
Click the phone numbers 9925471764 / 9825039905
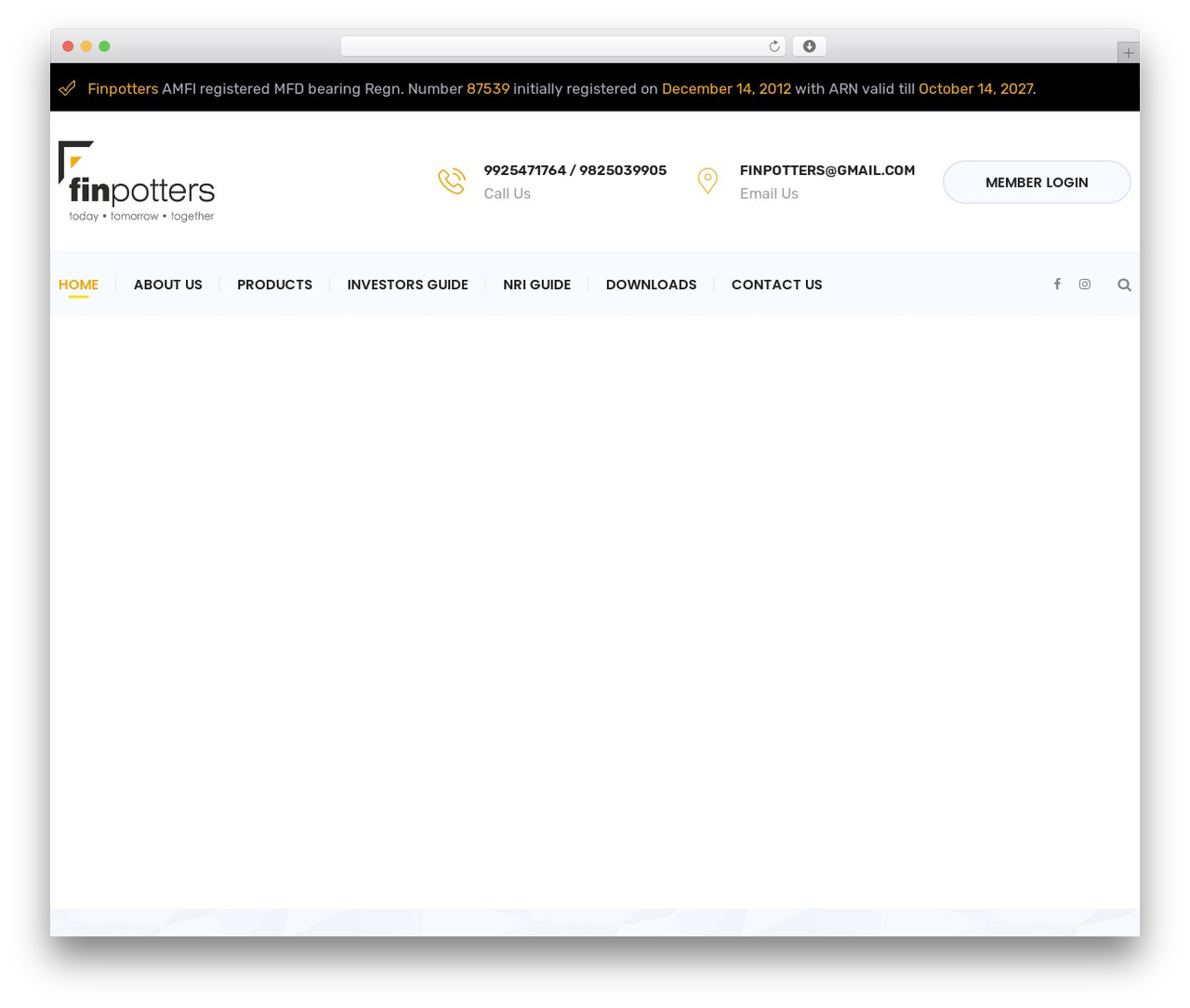[575, 170]
